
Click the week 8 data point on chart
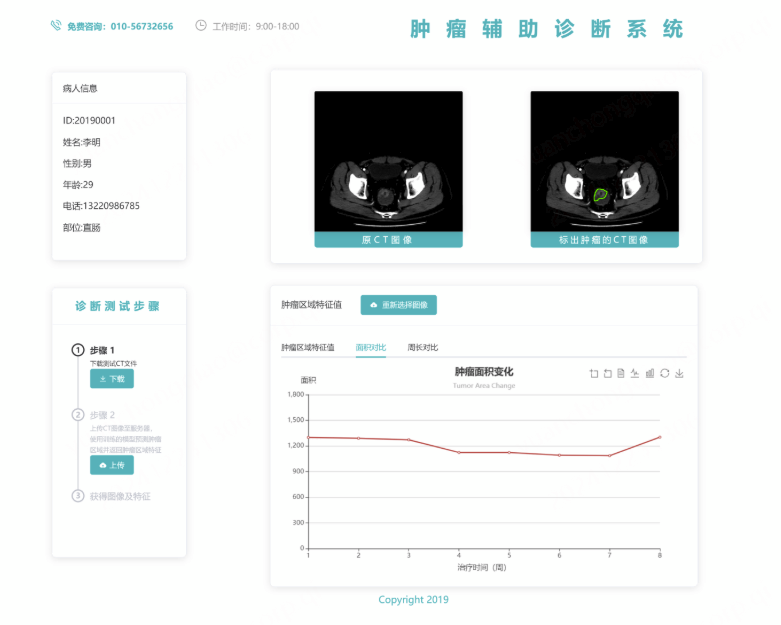coord(660,437)
